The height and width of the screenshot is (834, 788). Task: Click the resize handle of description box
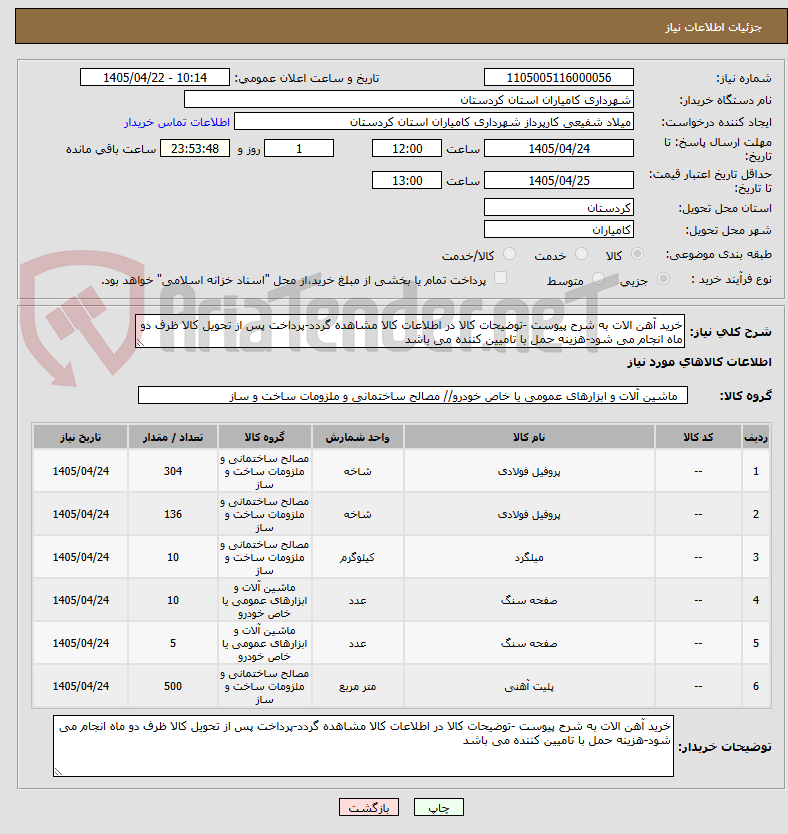tap(140, 343)
